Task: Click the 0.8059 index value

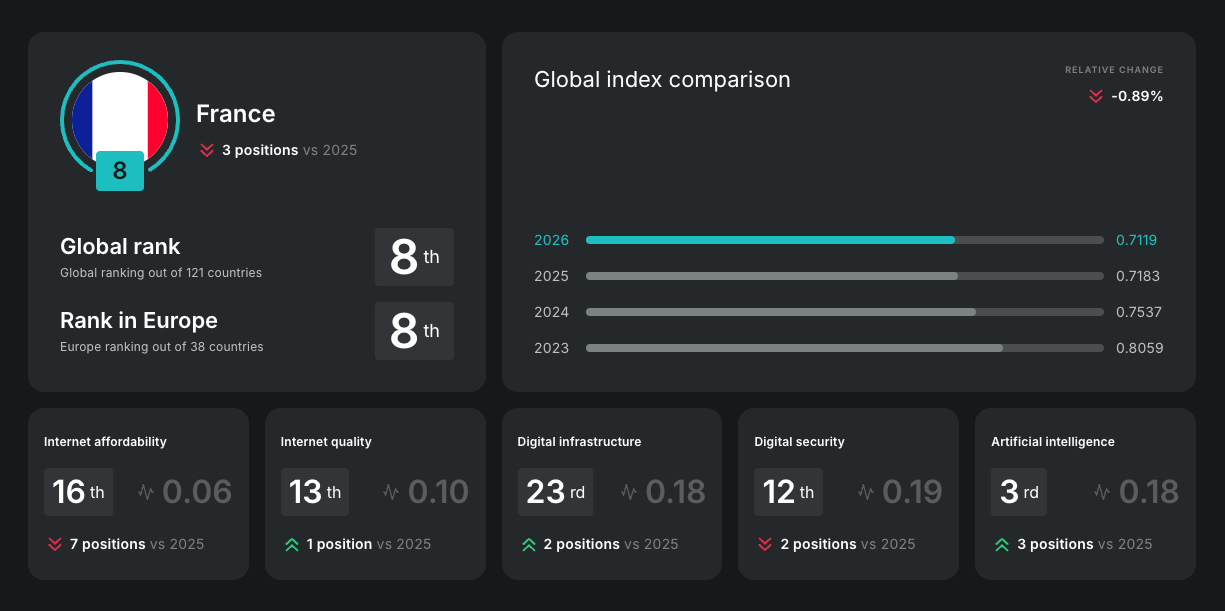Action: (x=1140, y=348)
